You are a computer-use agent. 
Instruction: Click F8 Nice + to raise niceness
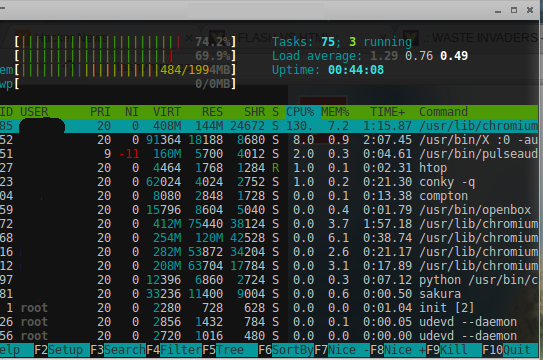coord(398,350)
